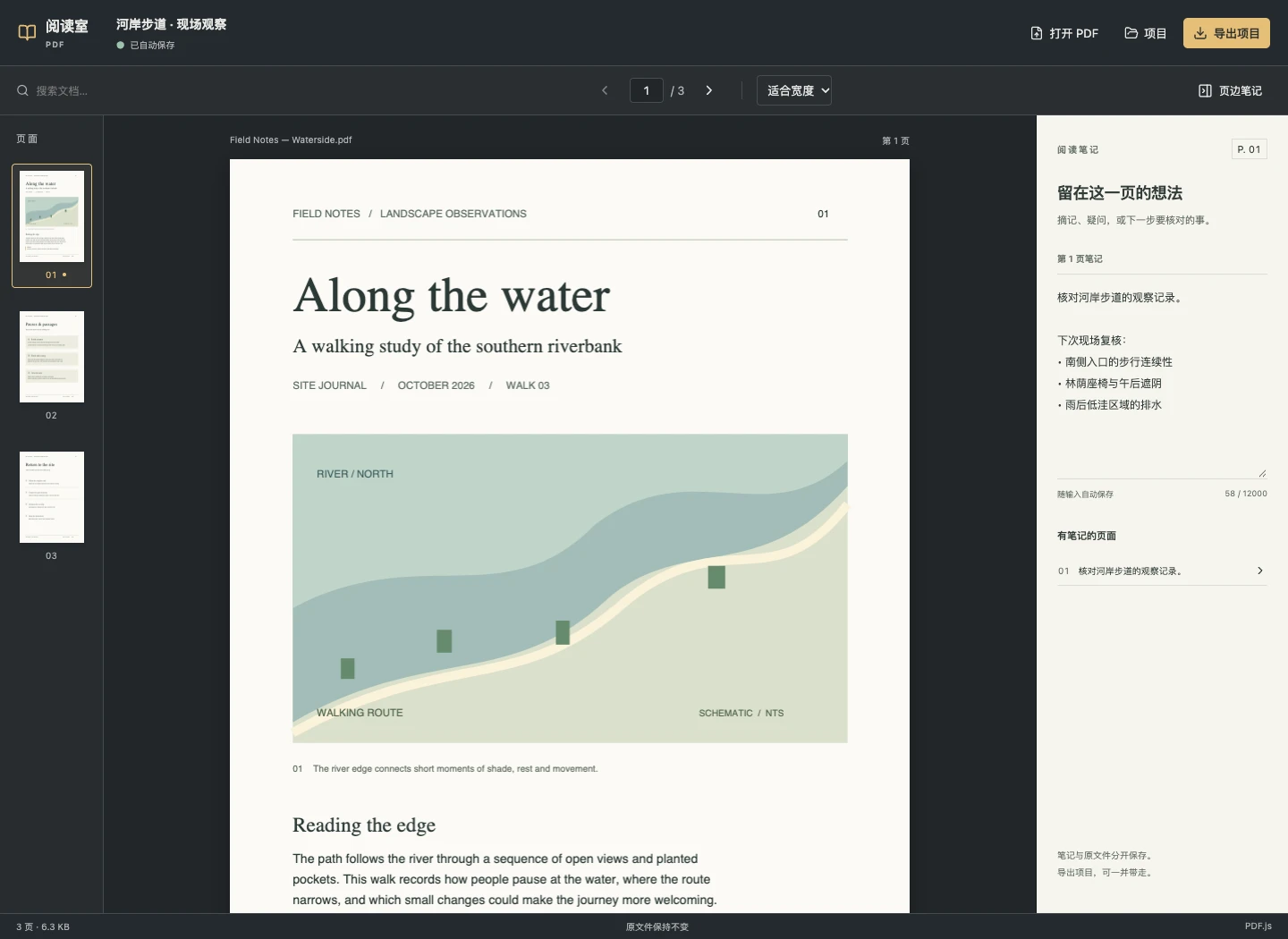Image resolution: width=1288 pixels, height=939 pixels.
Task: Click the 已自动保存 status text
Action: pyautogui.click(x=152, y=45)
